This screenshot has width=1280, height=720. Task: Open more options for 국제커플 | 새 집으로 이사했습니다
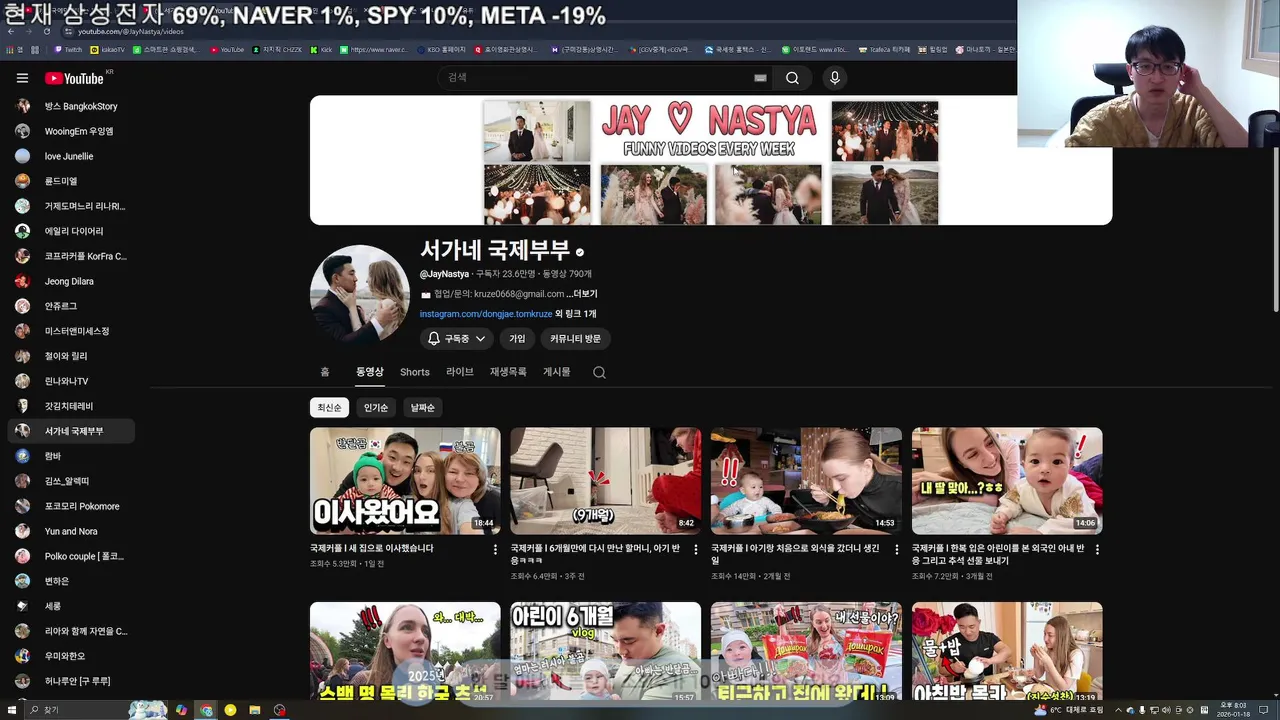[495, 549]
